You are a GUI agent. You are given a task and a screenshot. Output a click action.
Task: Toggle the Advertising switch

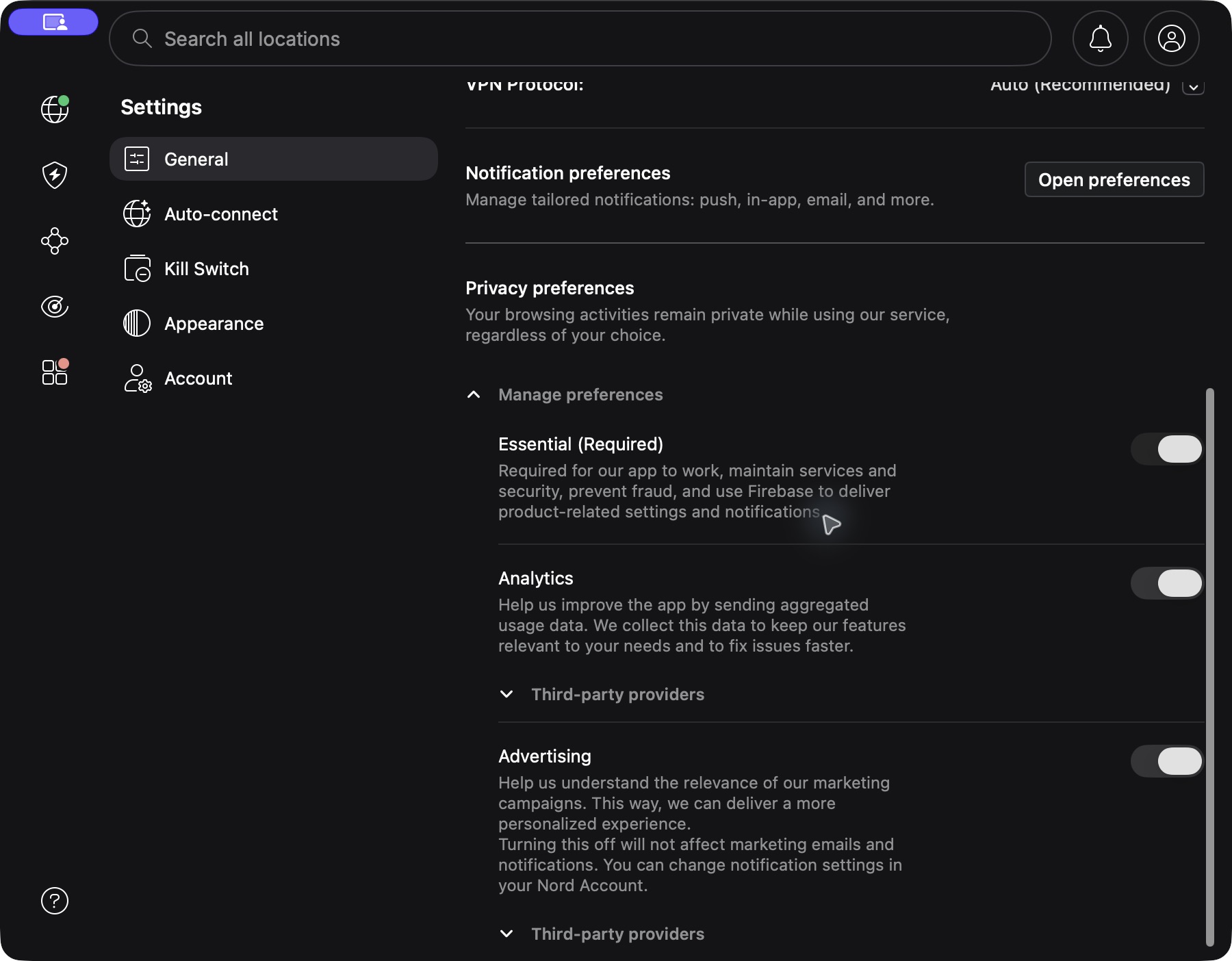pos(1167,761)
